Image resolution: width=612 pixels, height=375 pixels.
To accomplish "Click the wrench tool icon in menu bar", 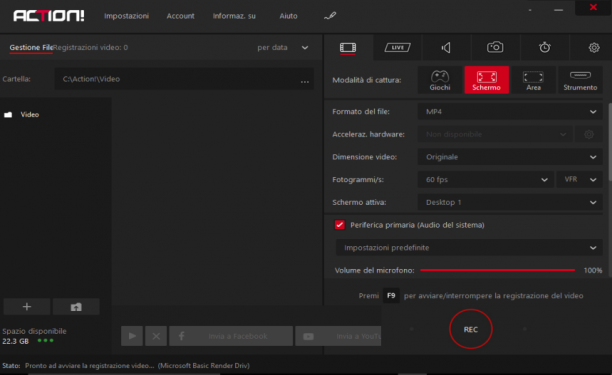I will click(330, 16).
